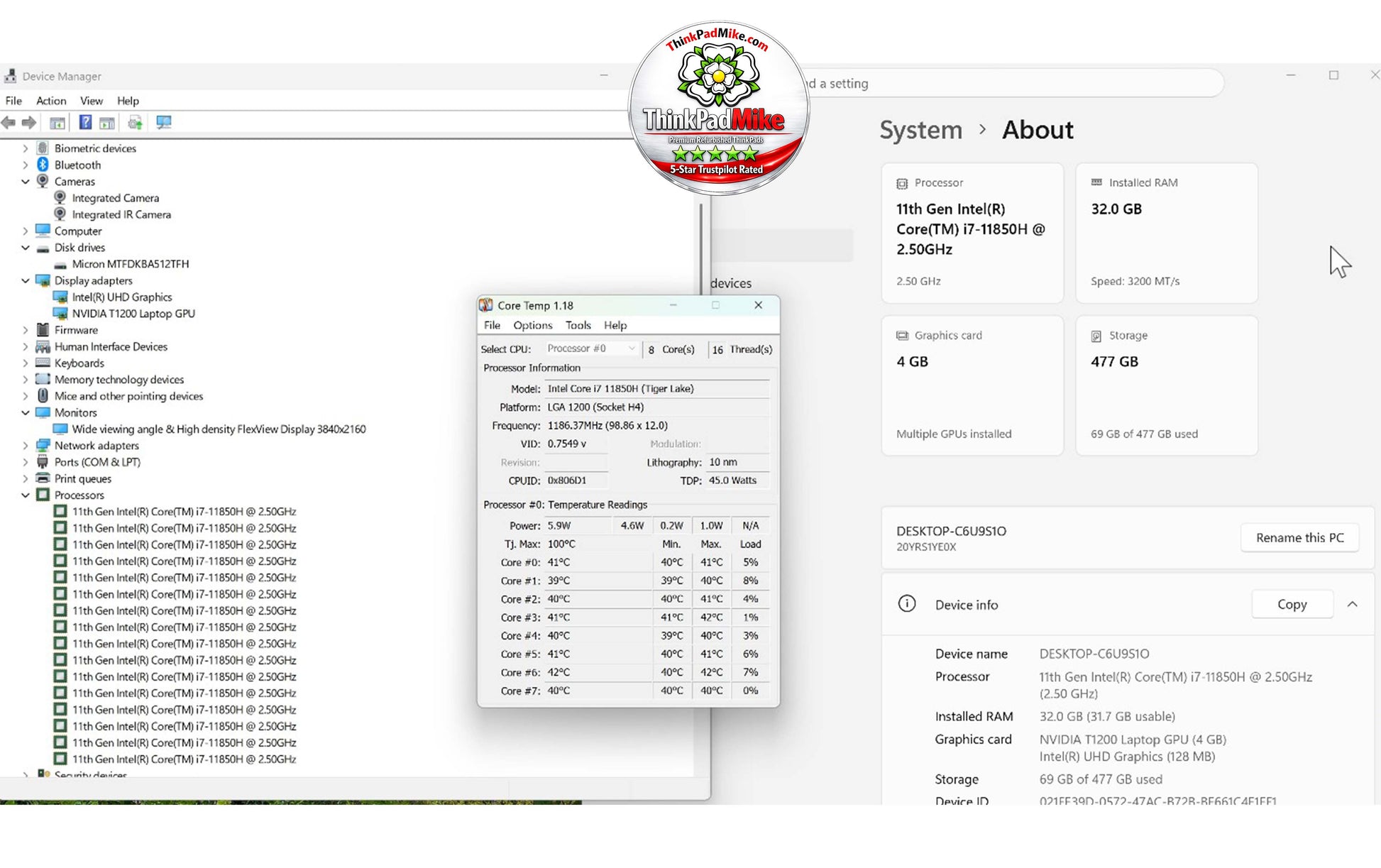Screen dimensions: 1381x868
Task: Collapse the Processors node chevron
Action: [x=26, y=495]
